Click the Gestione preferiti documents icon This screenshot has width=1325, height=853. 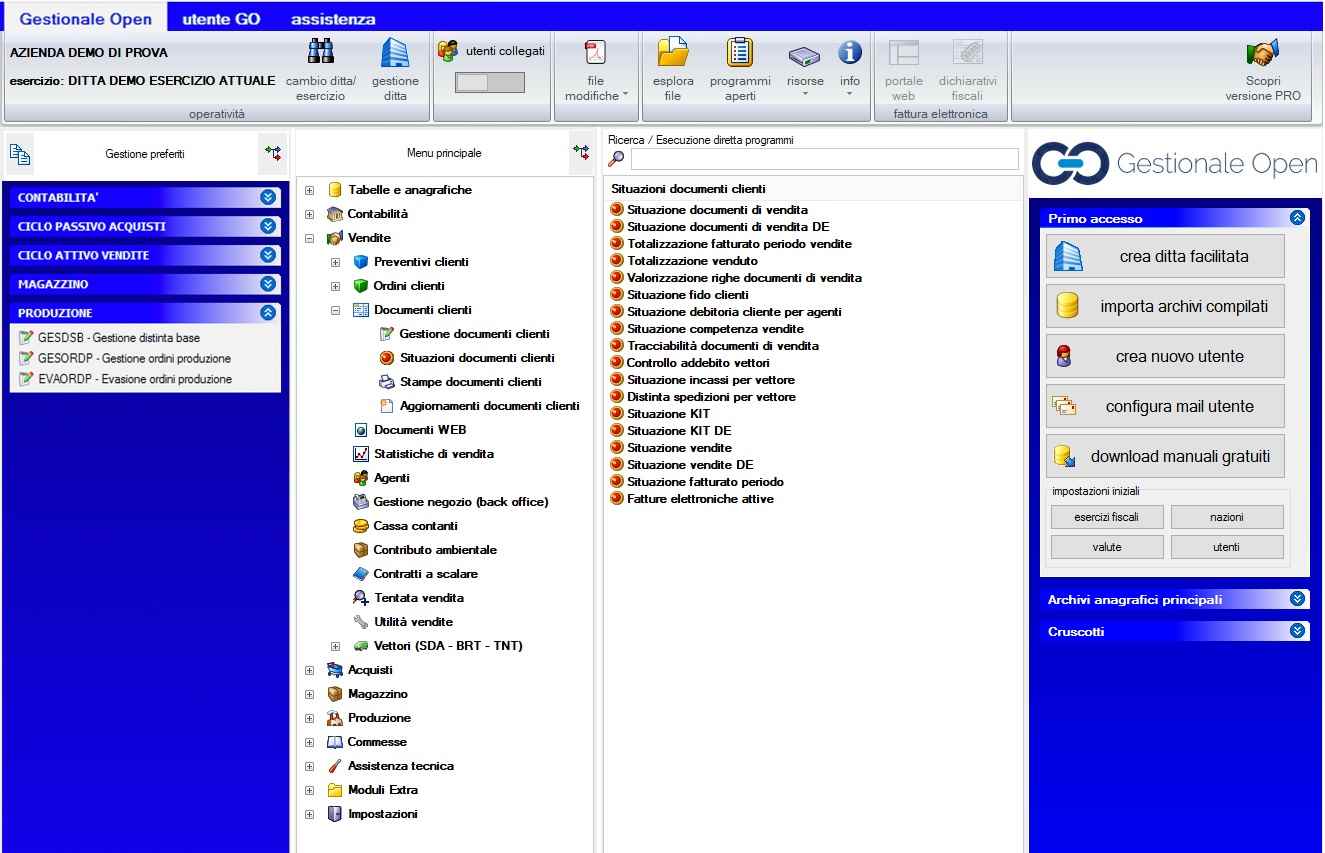click(20, 154)
